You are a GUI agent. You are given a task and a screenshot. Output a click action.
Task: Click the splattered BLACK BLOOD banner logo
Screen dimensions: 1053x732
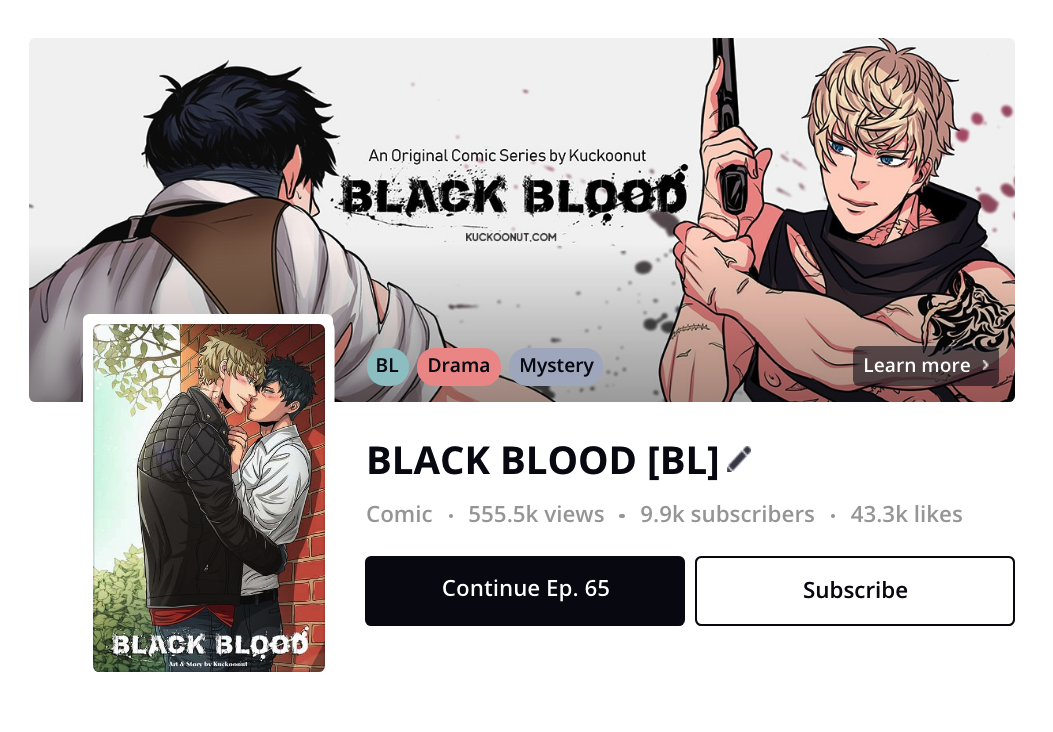point(514,195)
